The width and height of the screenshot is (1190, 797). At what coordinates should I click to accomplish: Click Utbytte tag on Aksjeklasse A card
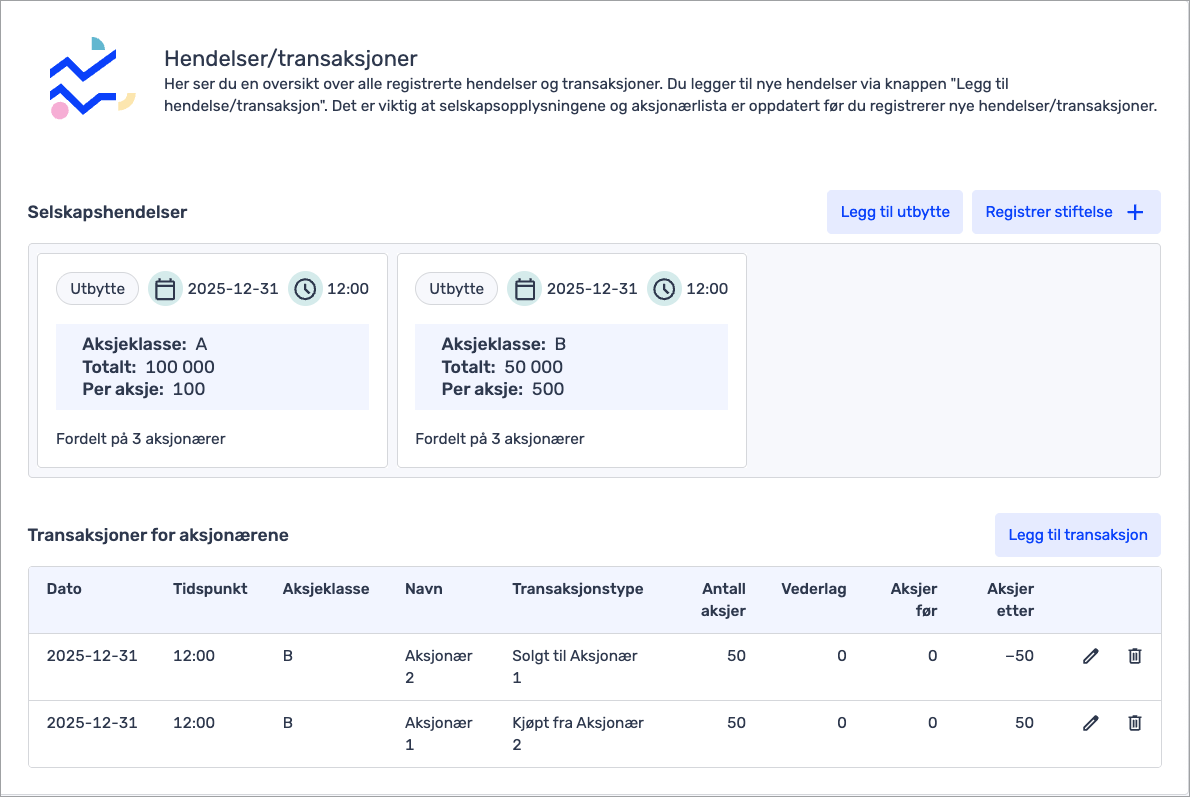(x=97, y=289)
